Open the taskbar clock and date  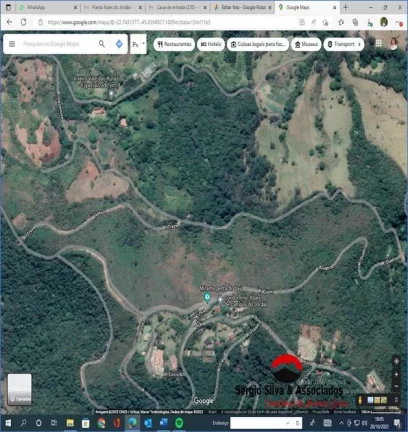coord(379,423)
